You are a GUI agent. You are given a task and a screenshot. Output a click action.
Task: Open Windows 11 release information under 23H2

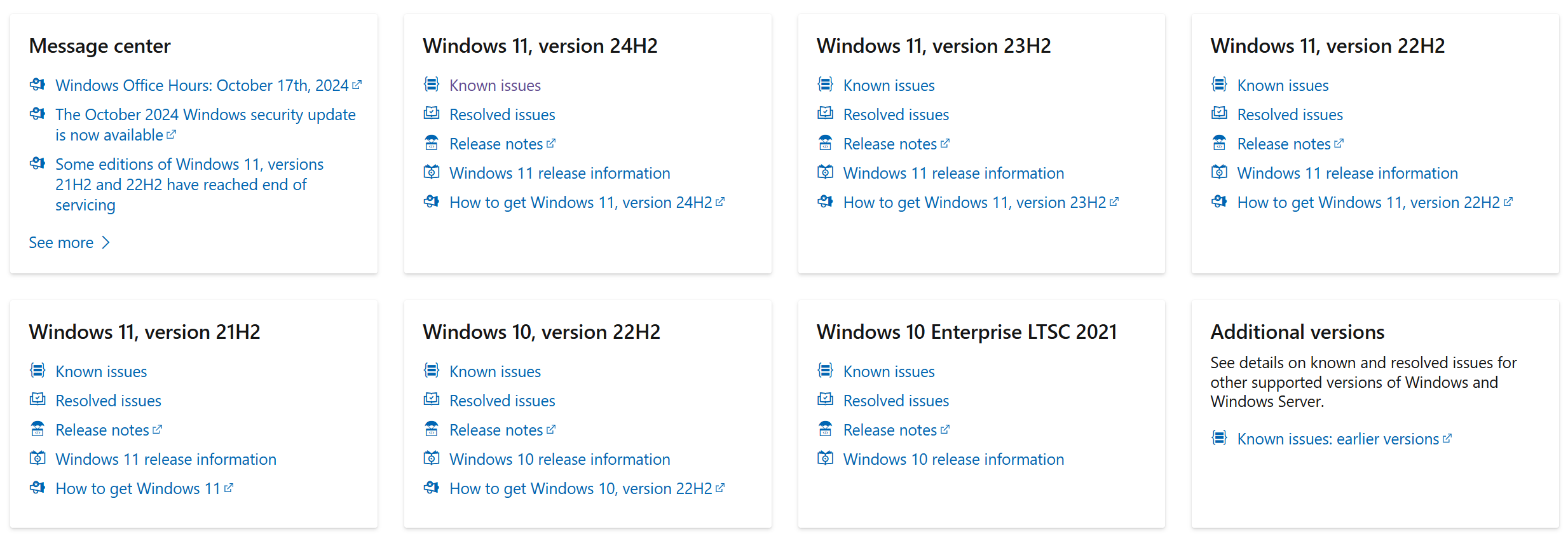pos(953,174)
